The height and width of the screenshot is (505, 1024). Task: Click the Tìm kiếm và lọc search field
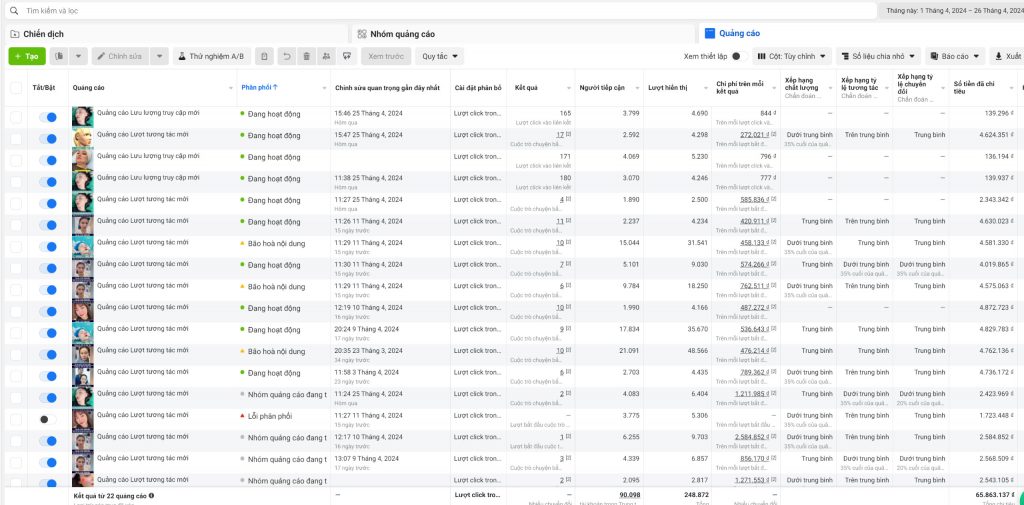tap(440, 11)
